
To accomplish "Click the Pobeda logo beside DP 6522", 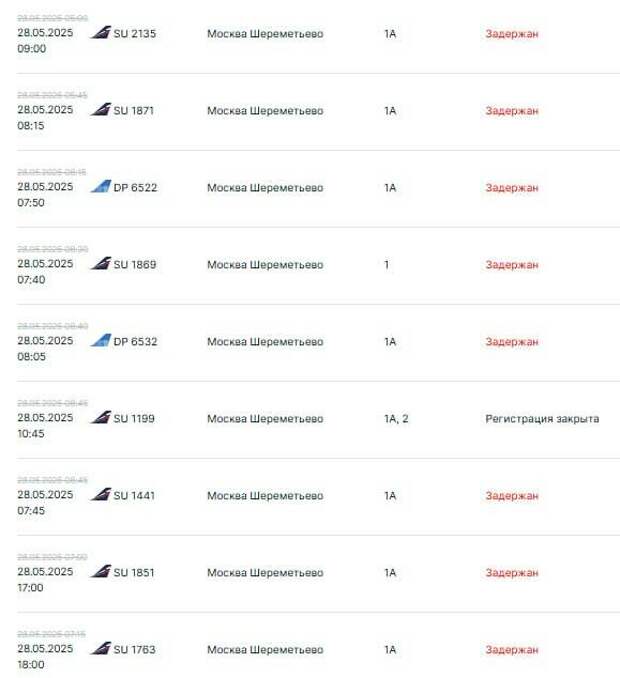I will click(101, 186).
